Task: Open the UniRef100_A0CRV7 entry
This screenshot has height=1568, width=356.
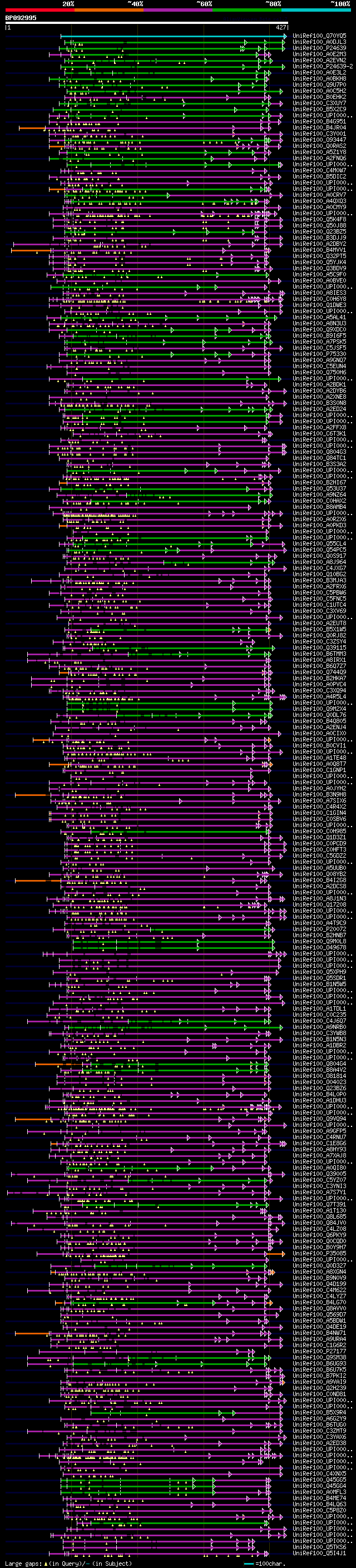Action: 319,195
